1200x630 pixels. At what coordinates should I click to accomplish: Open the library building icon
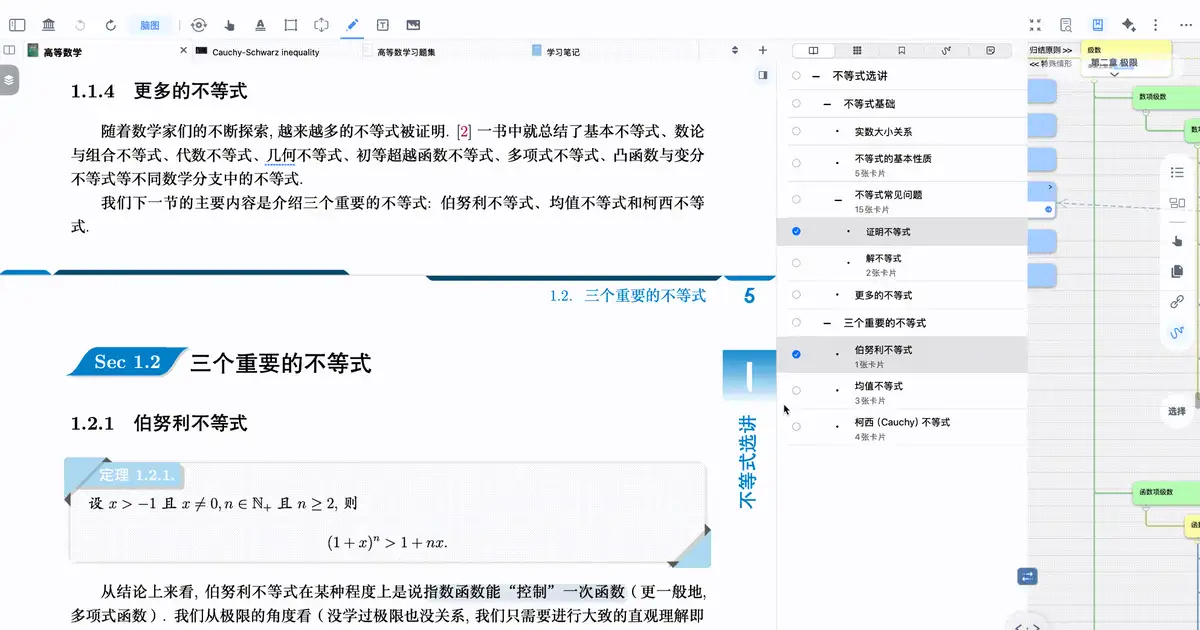(x=49, y=25)
